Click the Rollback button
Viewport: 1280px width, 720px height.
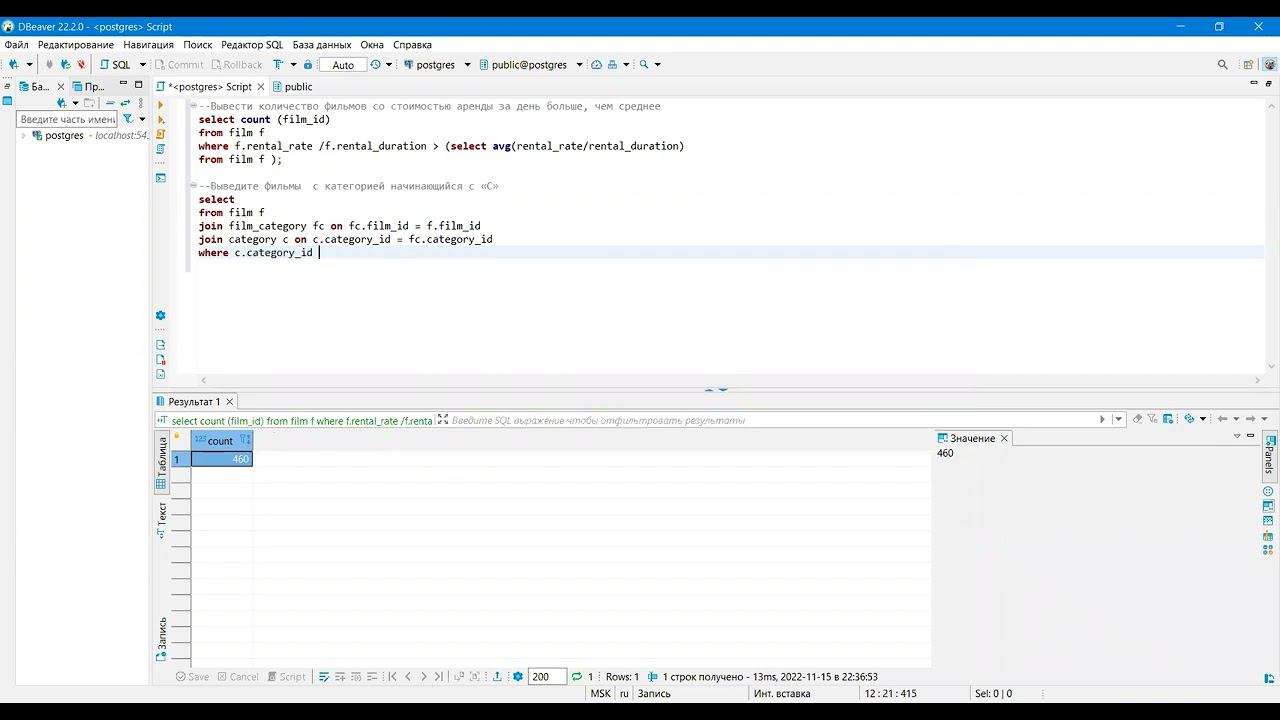click(236, 65)
